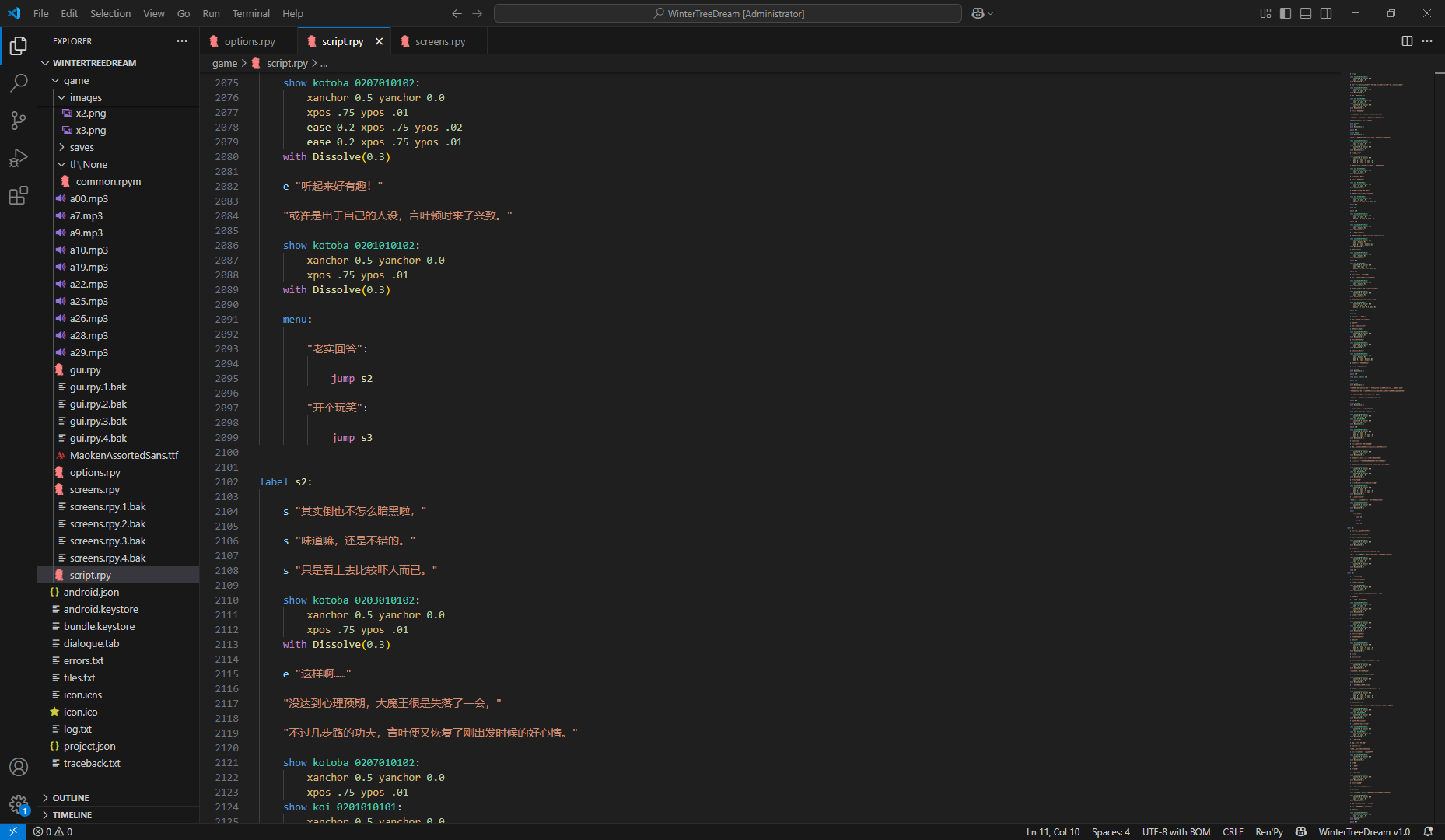Click the Accounts icon
This screenshot has width=1445, height=840.
point(19,767)
